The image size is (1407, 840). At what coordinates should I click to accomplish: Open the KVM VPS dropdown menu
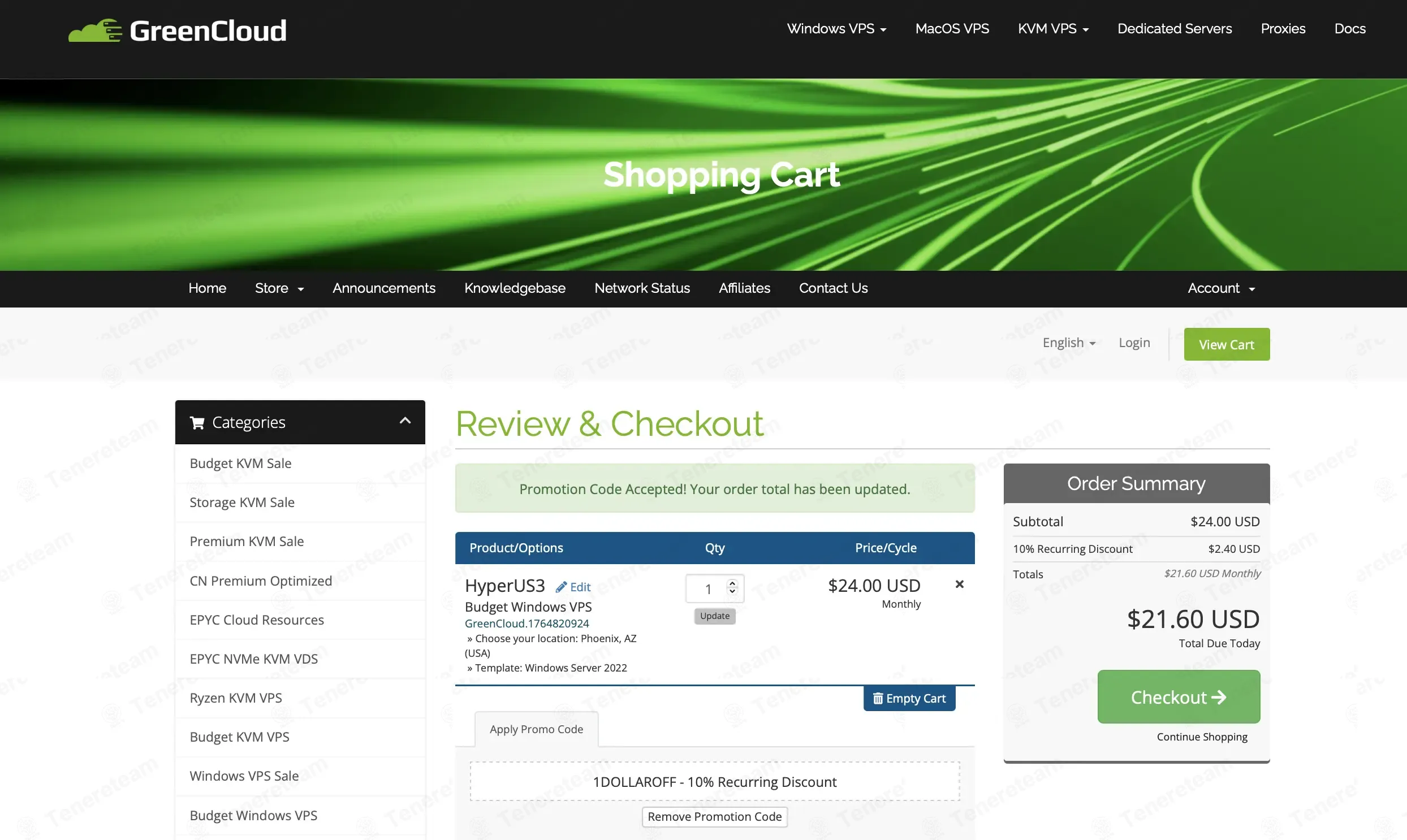click(x=1053, y=28)
